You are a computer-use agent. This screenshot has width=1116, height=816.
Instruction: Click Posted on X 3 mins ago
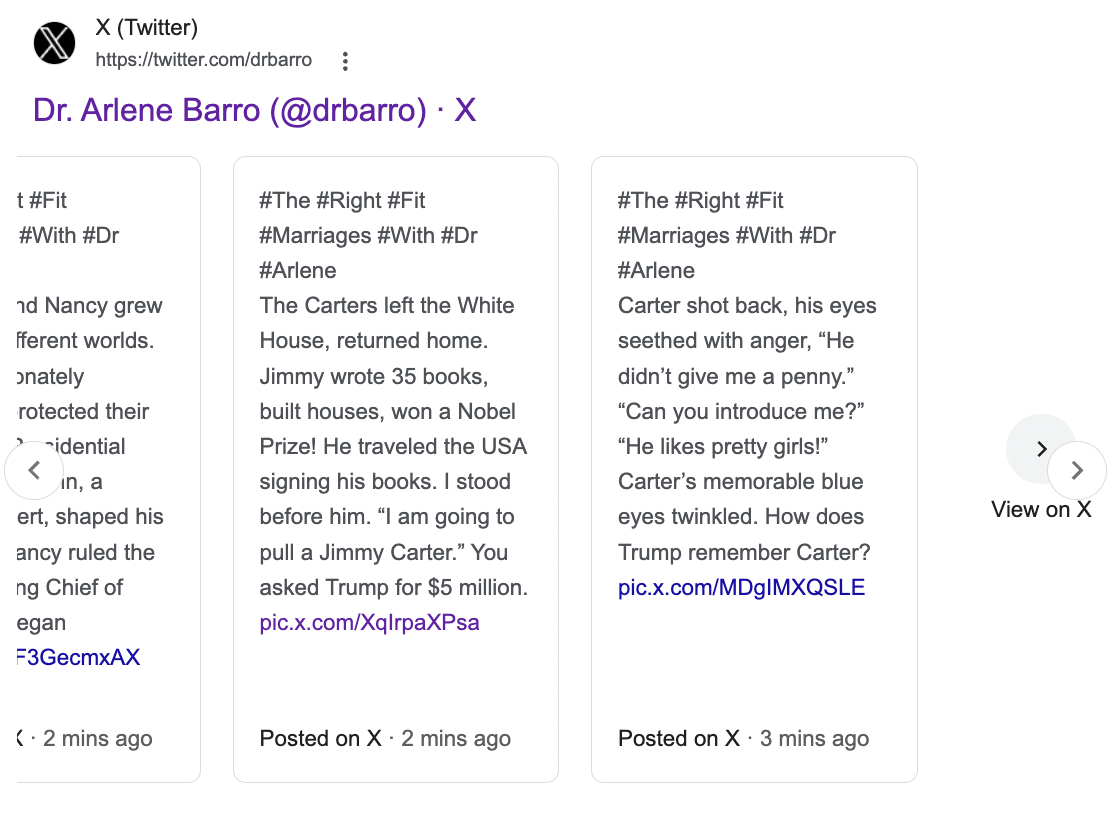(x=744, y=738)
